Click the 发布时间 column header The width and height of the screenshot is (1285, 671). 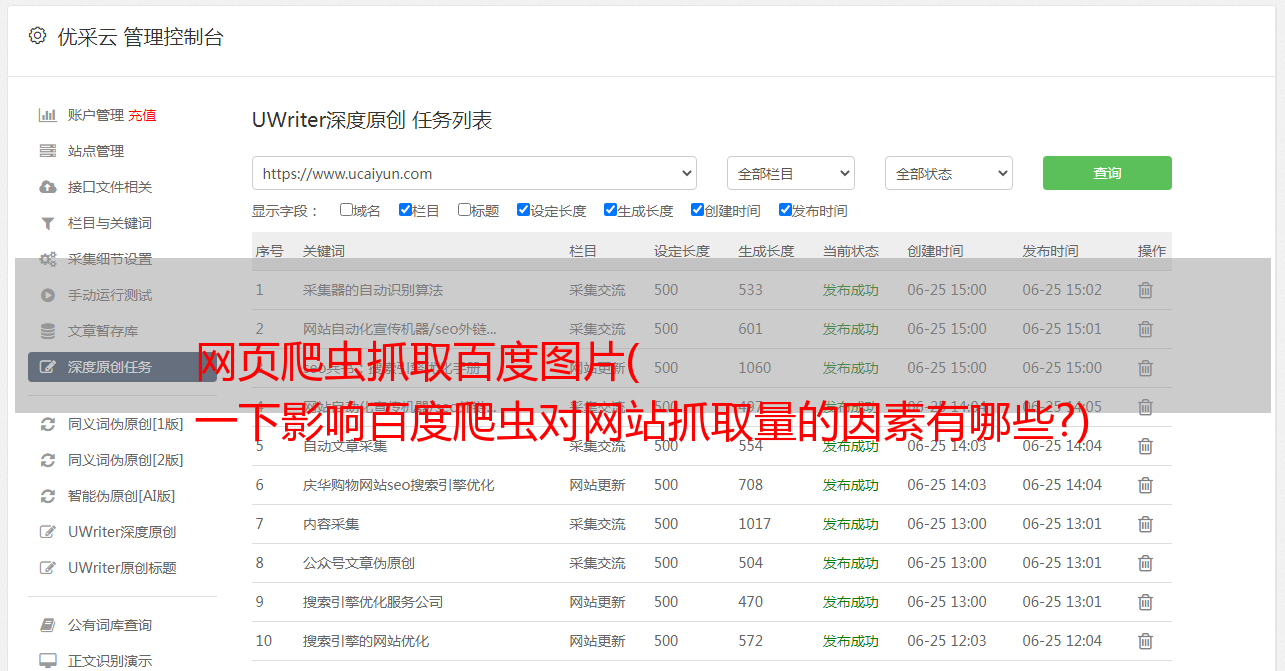pos(1050,251)
